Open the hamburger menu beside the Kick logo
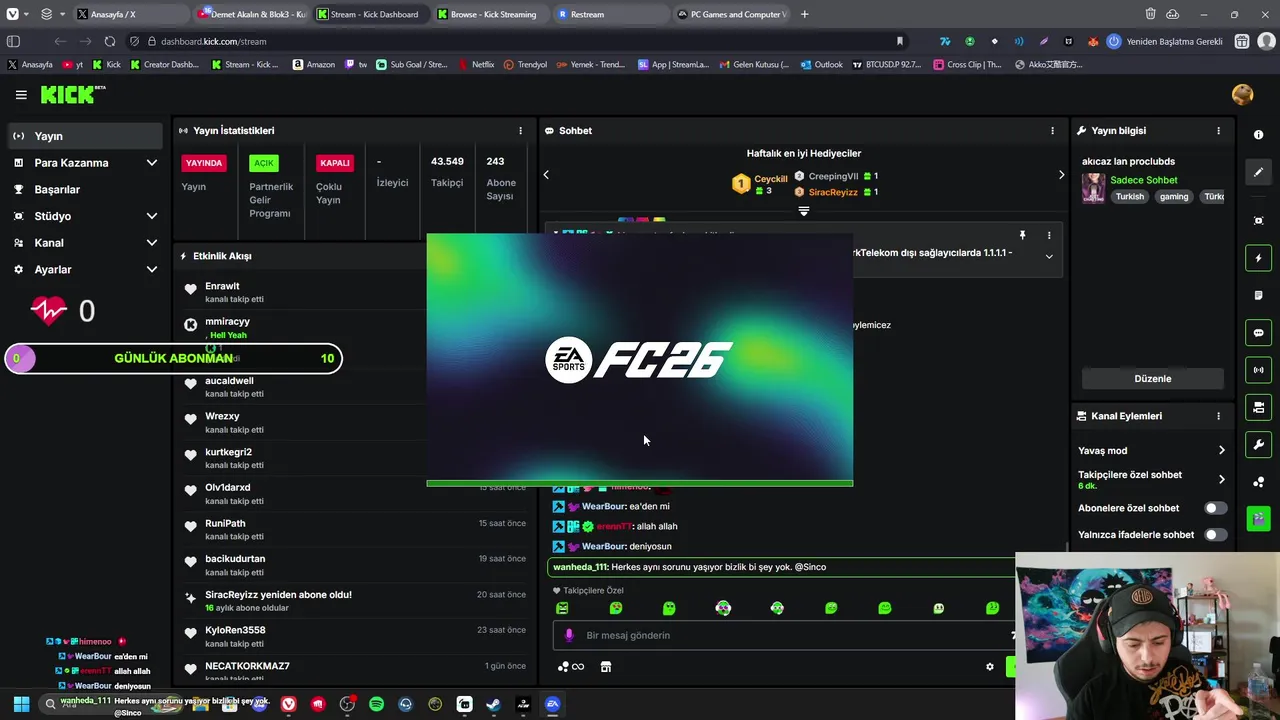This screenshot has width=1280, height=720. [21, 95]
